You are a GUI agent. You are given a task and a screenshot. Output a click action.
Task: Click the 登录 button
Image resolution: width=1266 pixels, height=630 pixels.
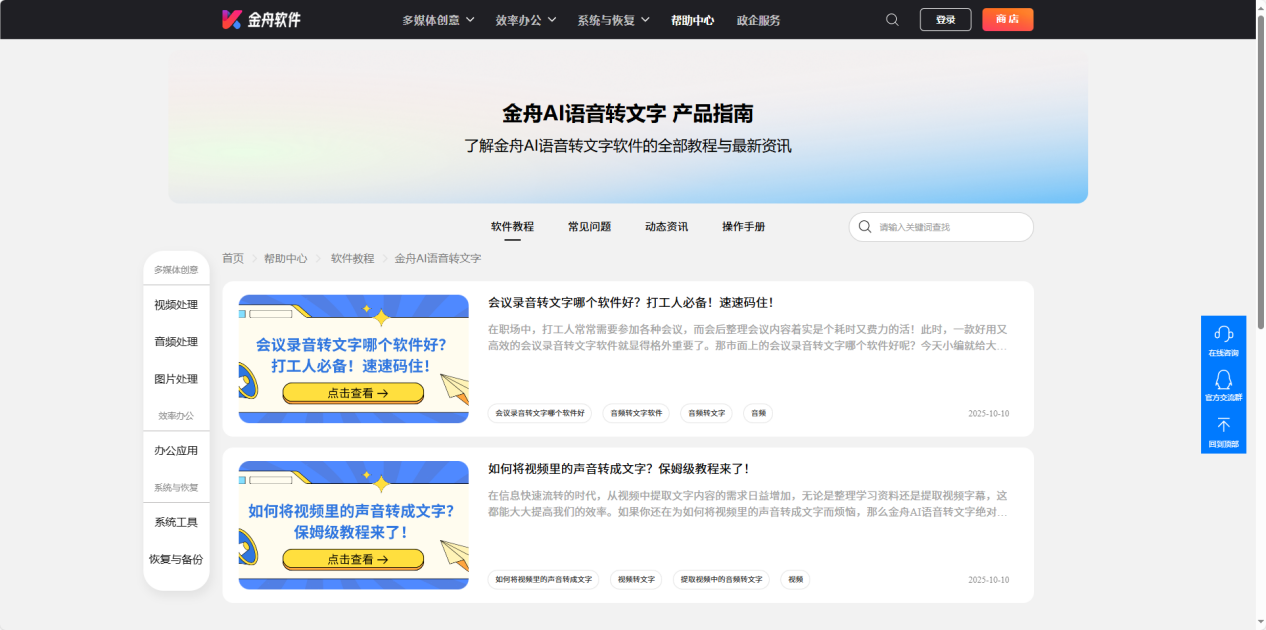pyautogui.click(x=945, y=20)
